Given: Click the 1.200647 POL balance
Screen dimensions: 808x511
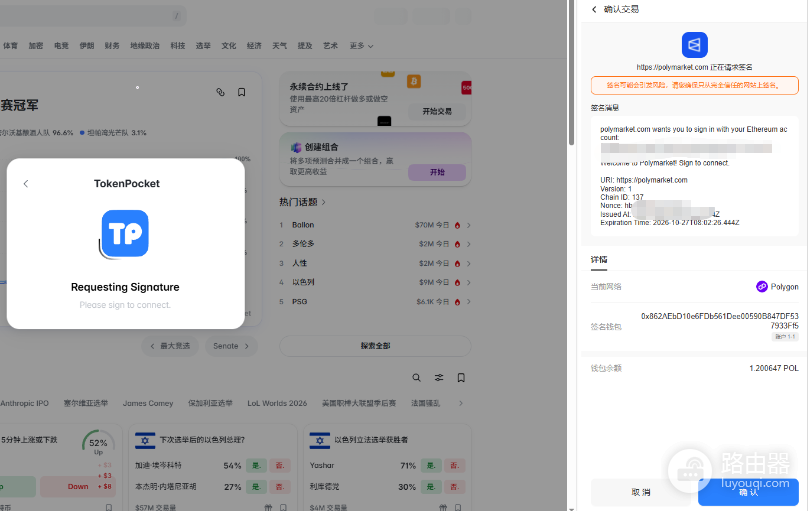Looking at the screenshot, I should tap(773, 368).
